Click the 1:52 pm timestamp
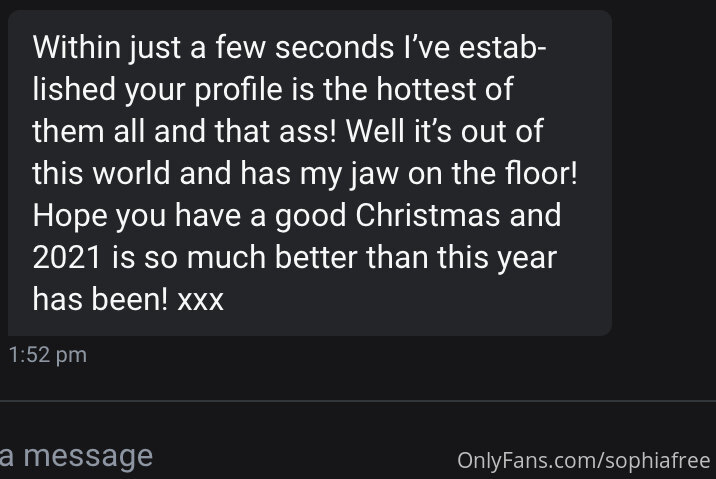The height and width of the screenshot is (479, 716). click(47, 355)
